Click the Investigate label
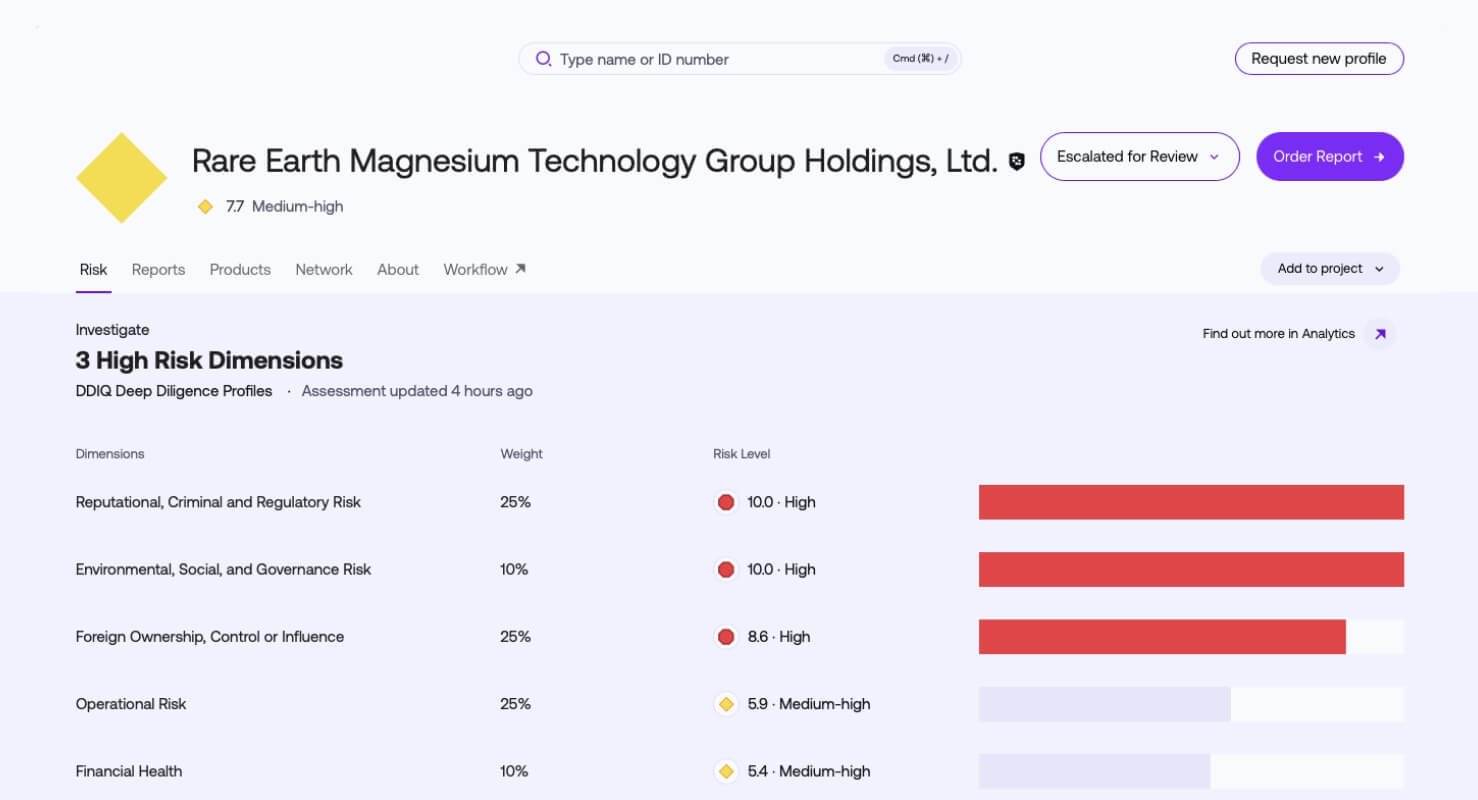 click(x=112, y=330)
